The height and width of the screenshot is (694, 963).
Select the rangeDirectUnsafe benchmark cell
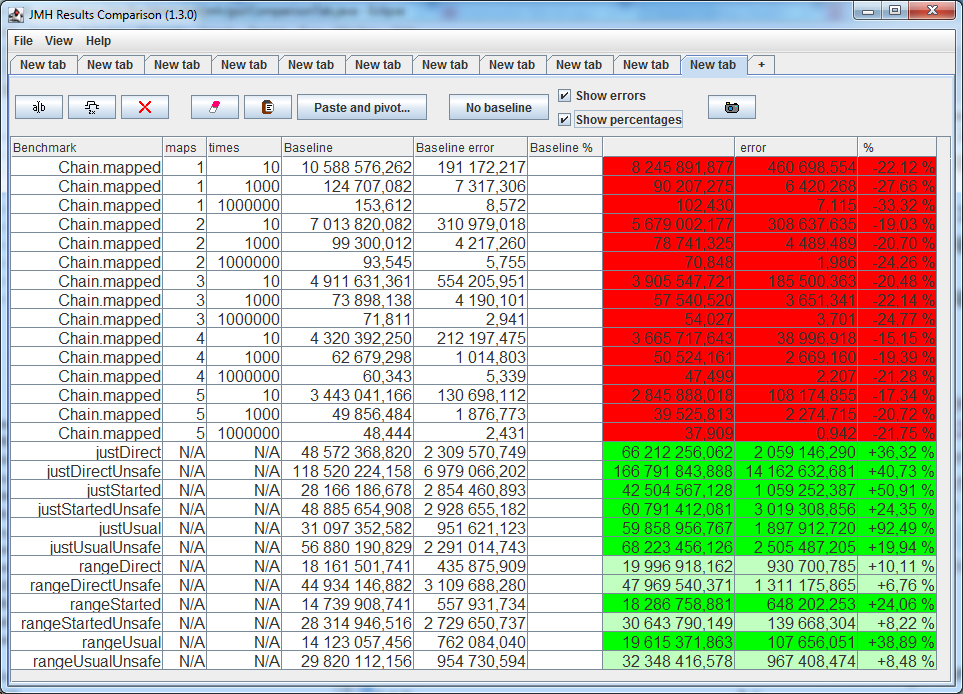click(x=87, y=585)
